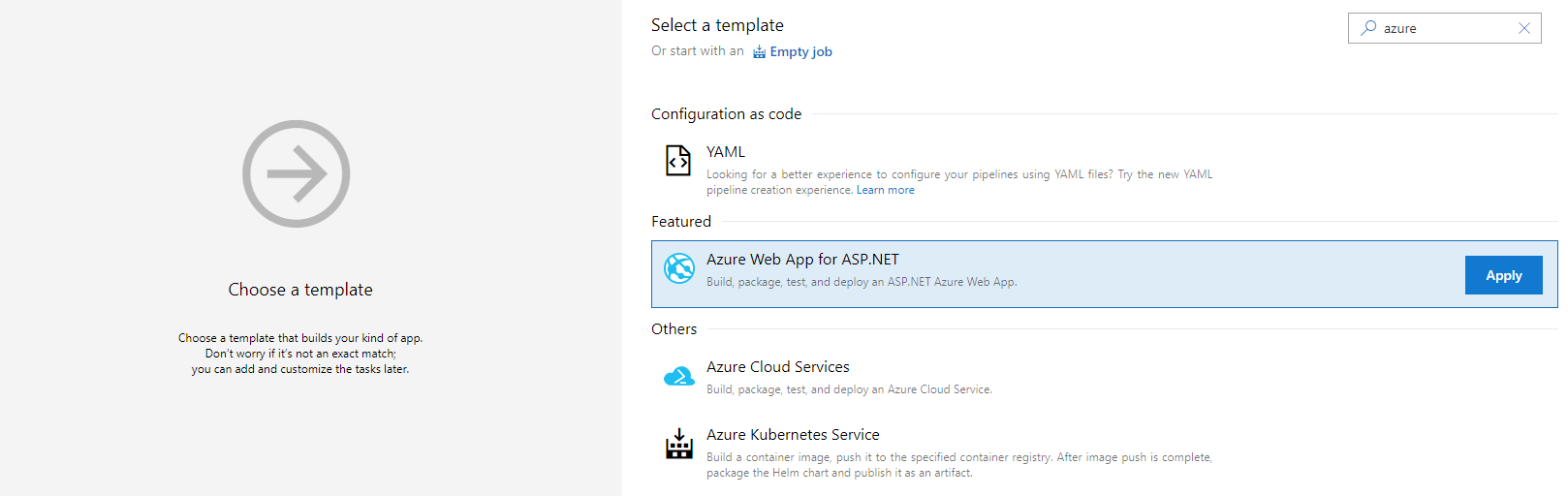Select the YAML template title

[x=726, y=152]
